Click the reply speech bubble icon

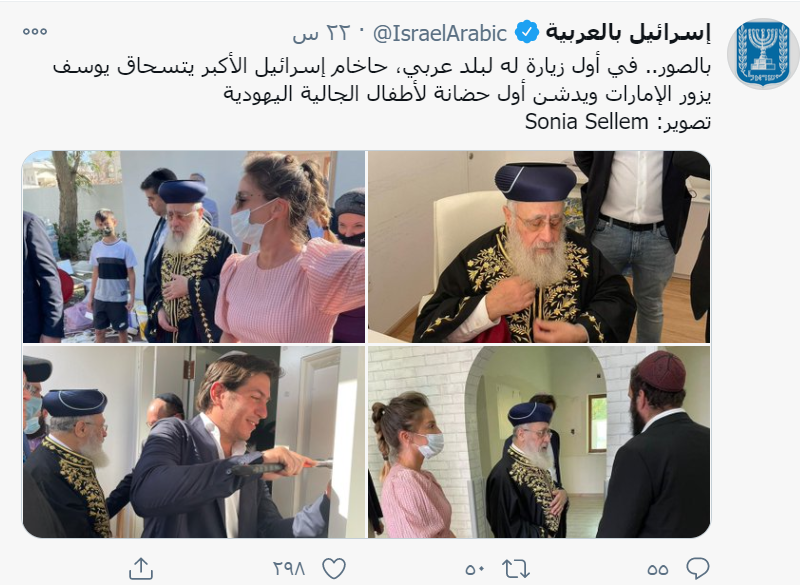697,568
